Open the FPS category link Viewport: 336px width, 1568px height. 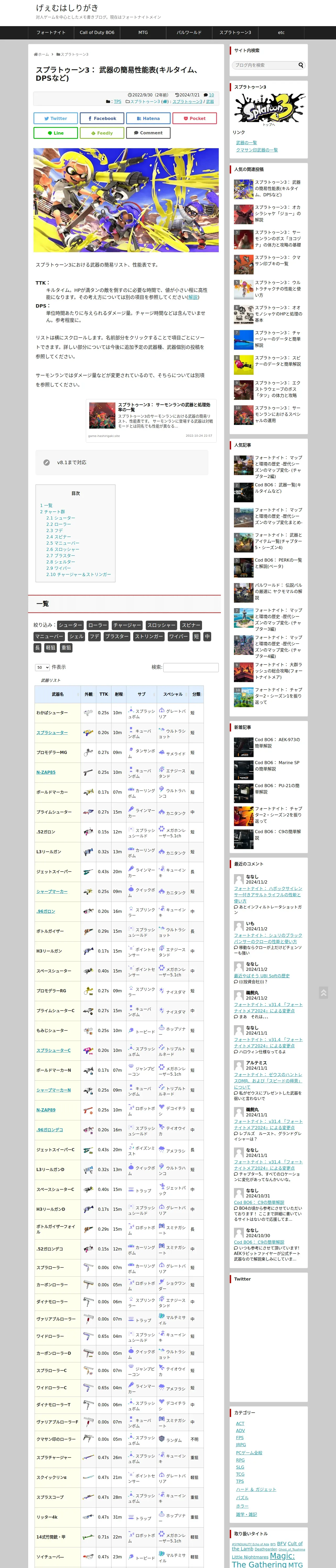pos(240,1438)
